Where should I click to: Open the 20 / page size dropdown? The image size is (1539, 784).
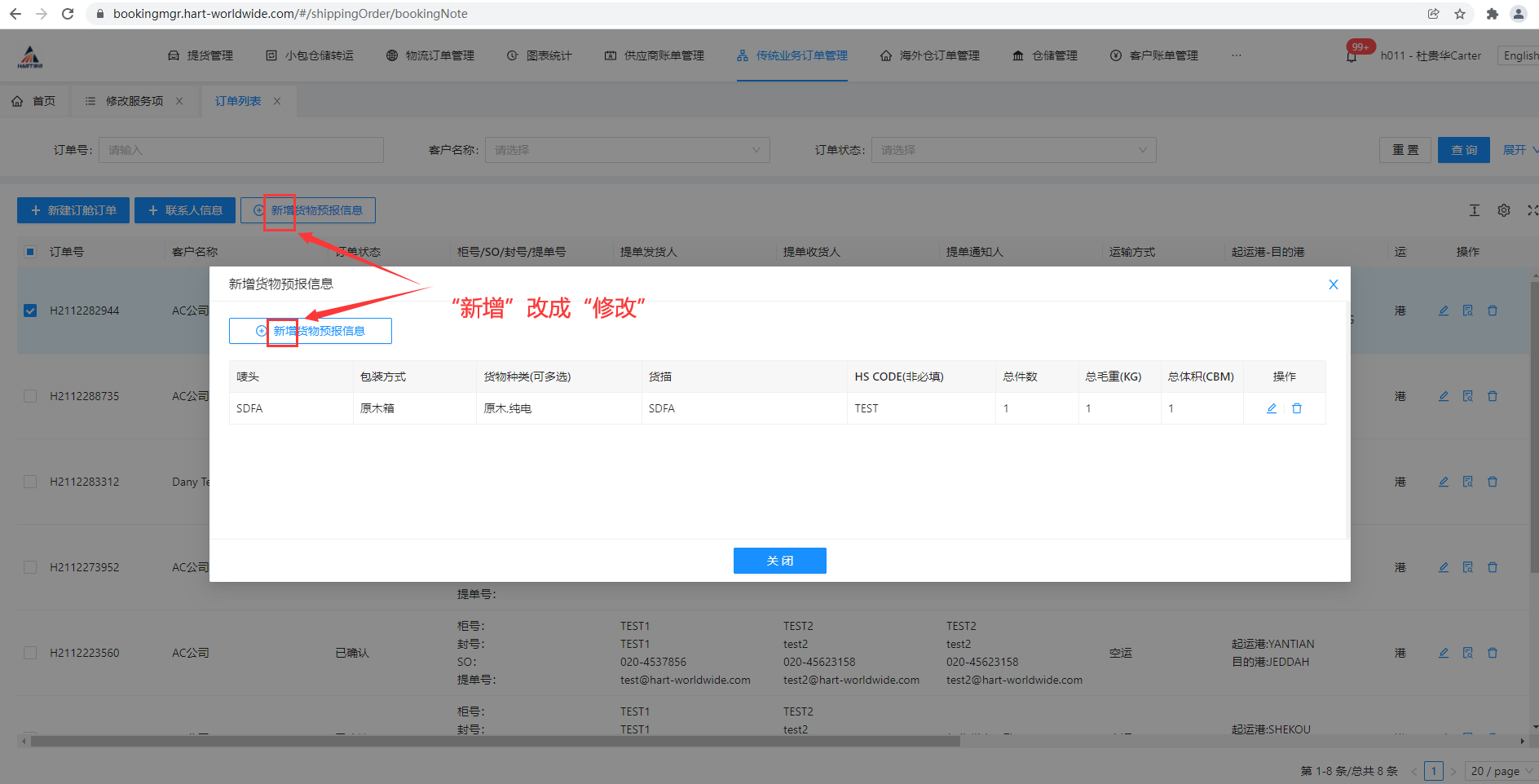pyautogui.click(x=1500, y=771)
